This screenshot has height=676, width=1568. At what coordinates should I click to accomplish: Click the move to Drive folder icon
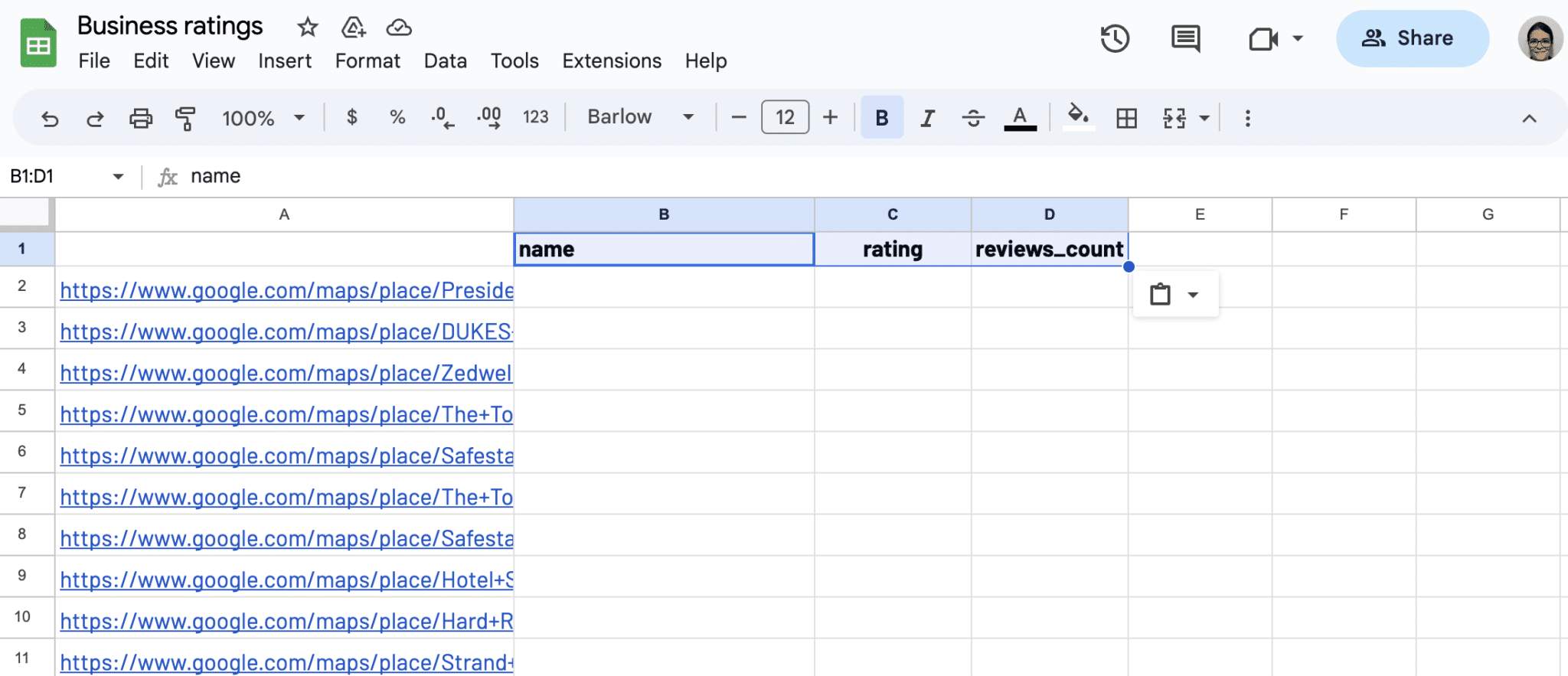[x=353, y=28]
